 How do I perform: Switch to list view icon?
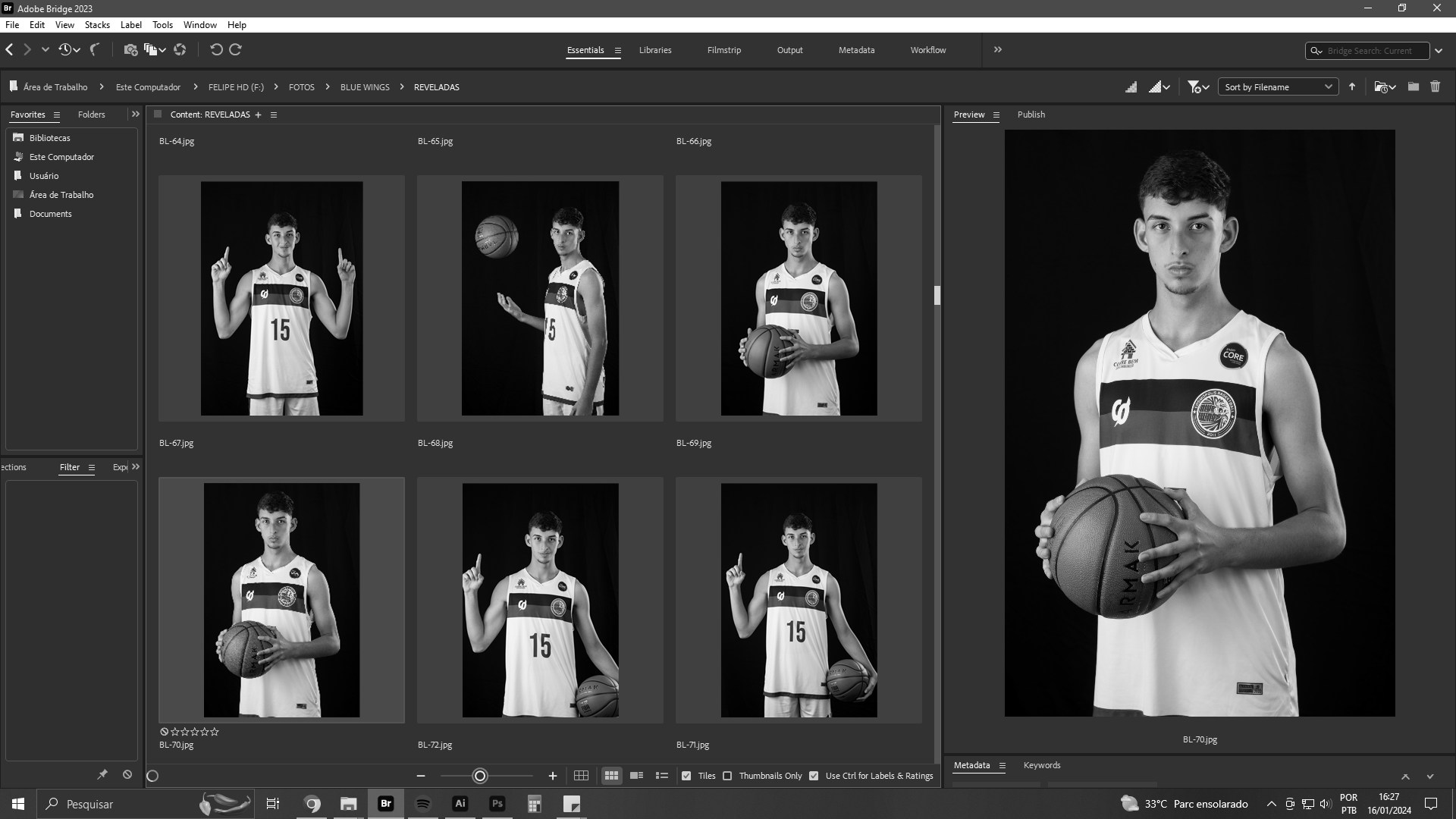[662, 776]
